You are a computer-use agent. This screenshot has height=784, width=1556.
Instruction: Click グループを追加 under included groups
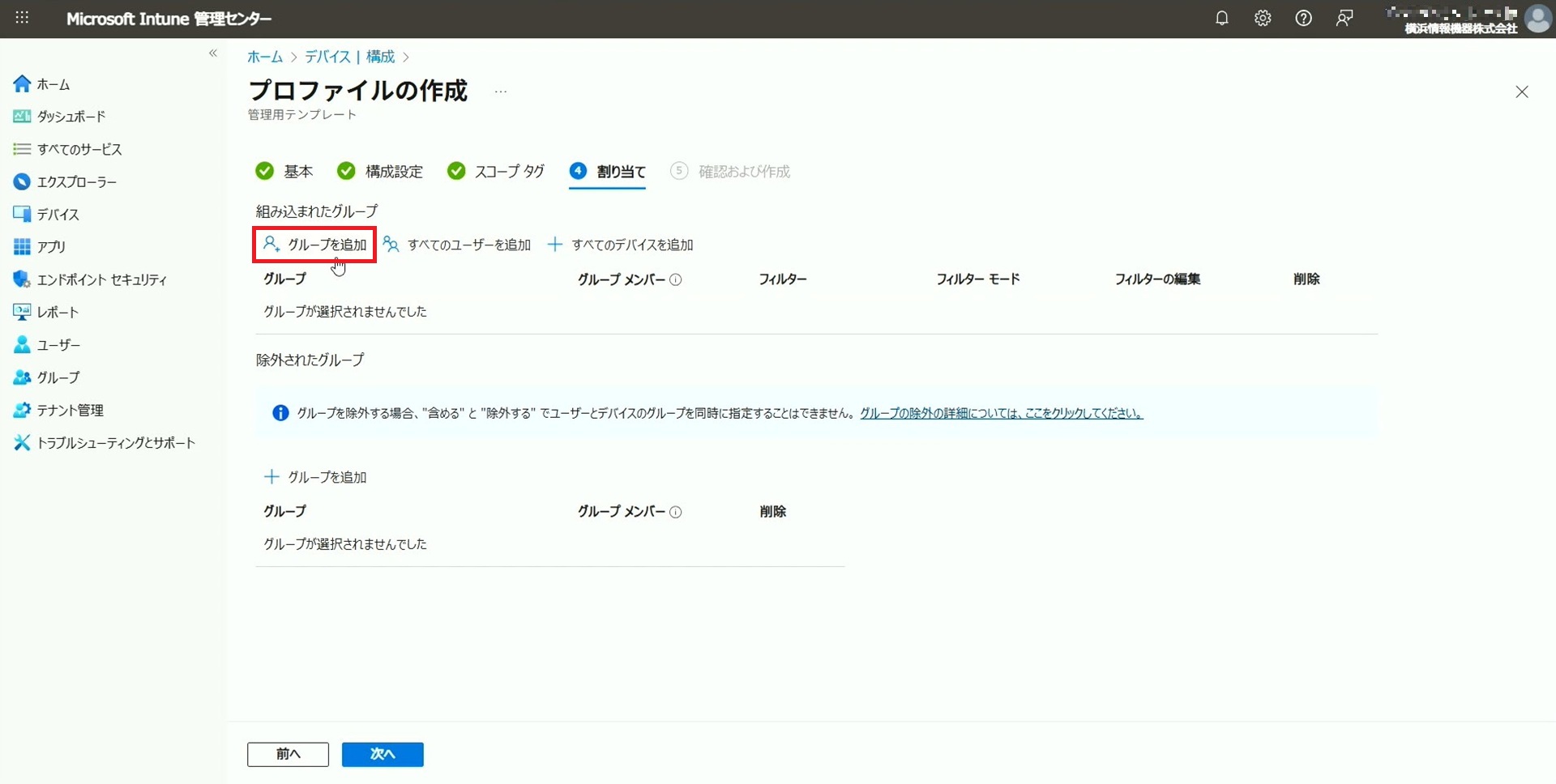pos(315,245)
